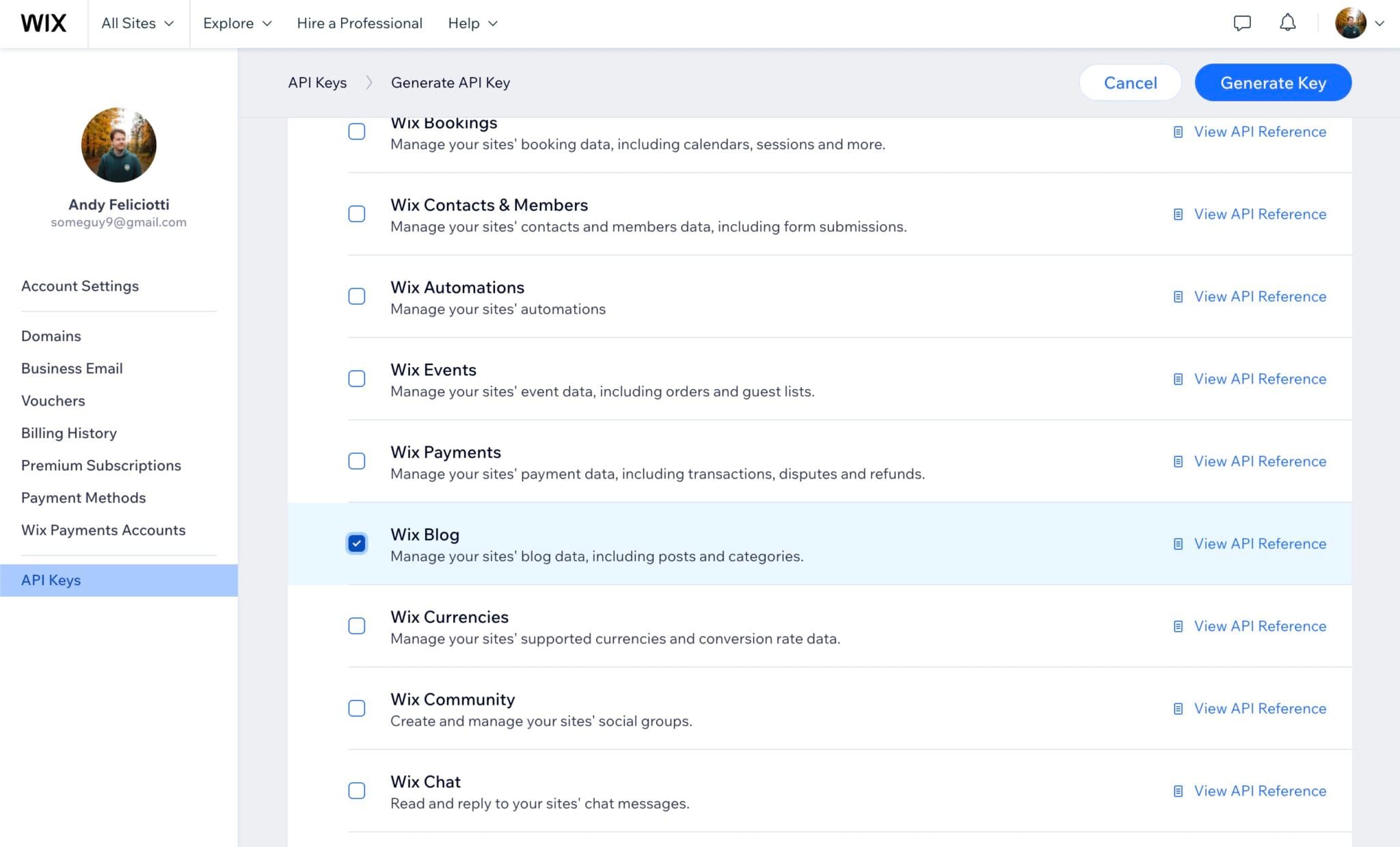Click the Wix logo
1400x847 pixels.
[43, 23]
